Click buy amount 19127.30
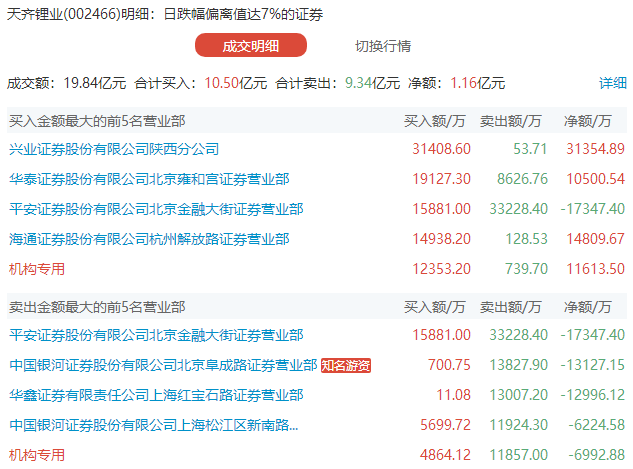Viewport: 633px width, 469px height. point(441,179)
